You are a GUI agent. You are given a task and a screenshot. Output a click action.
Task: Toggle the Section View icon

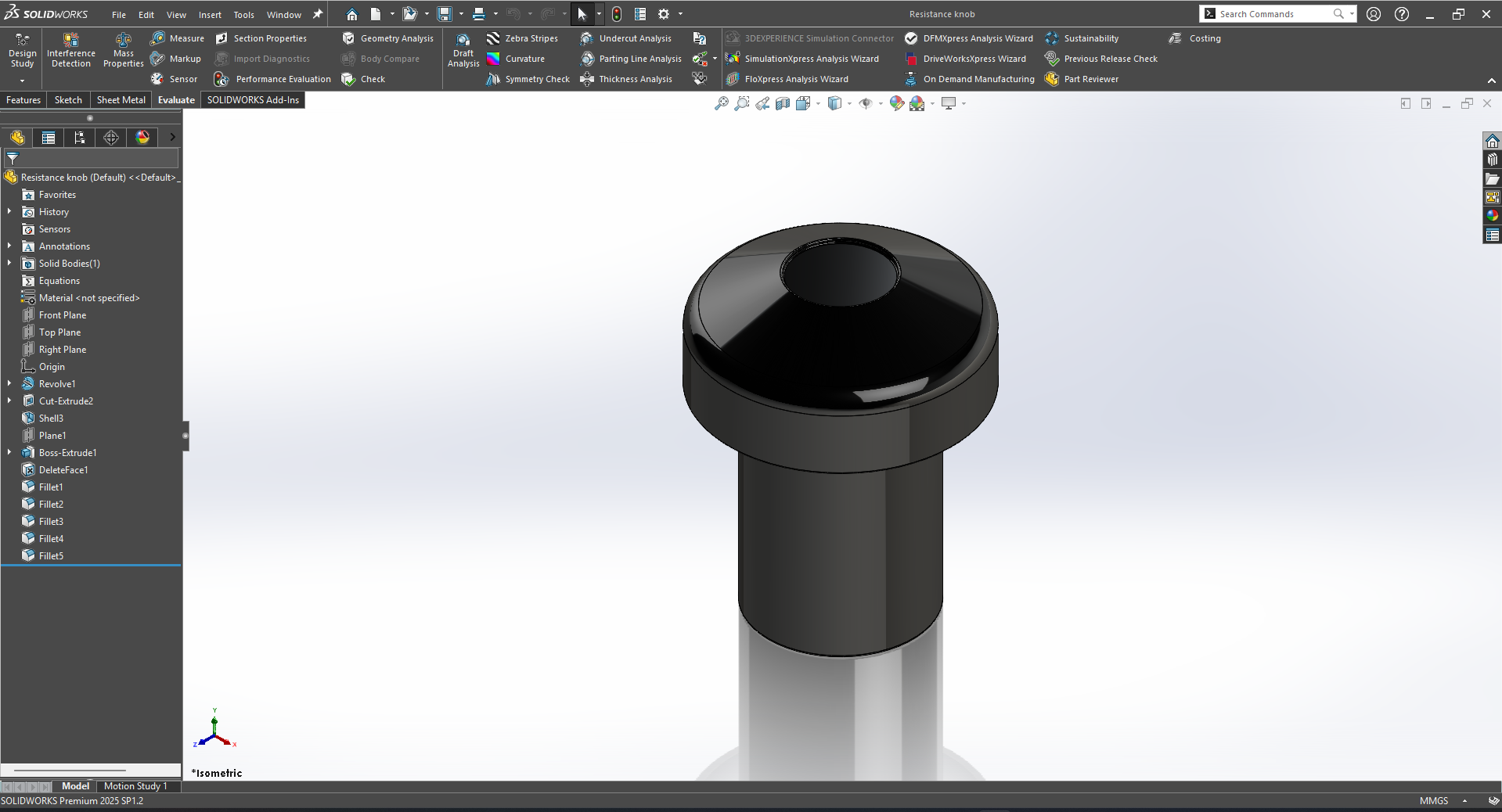pos(783,103)
